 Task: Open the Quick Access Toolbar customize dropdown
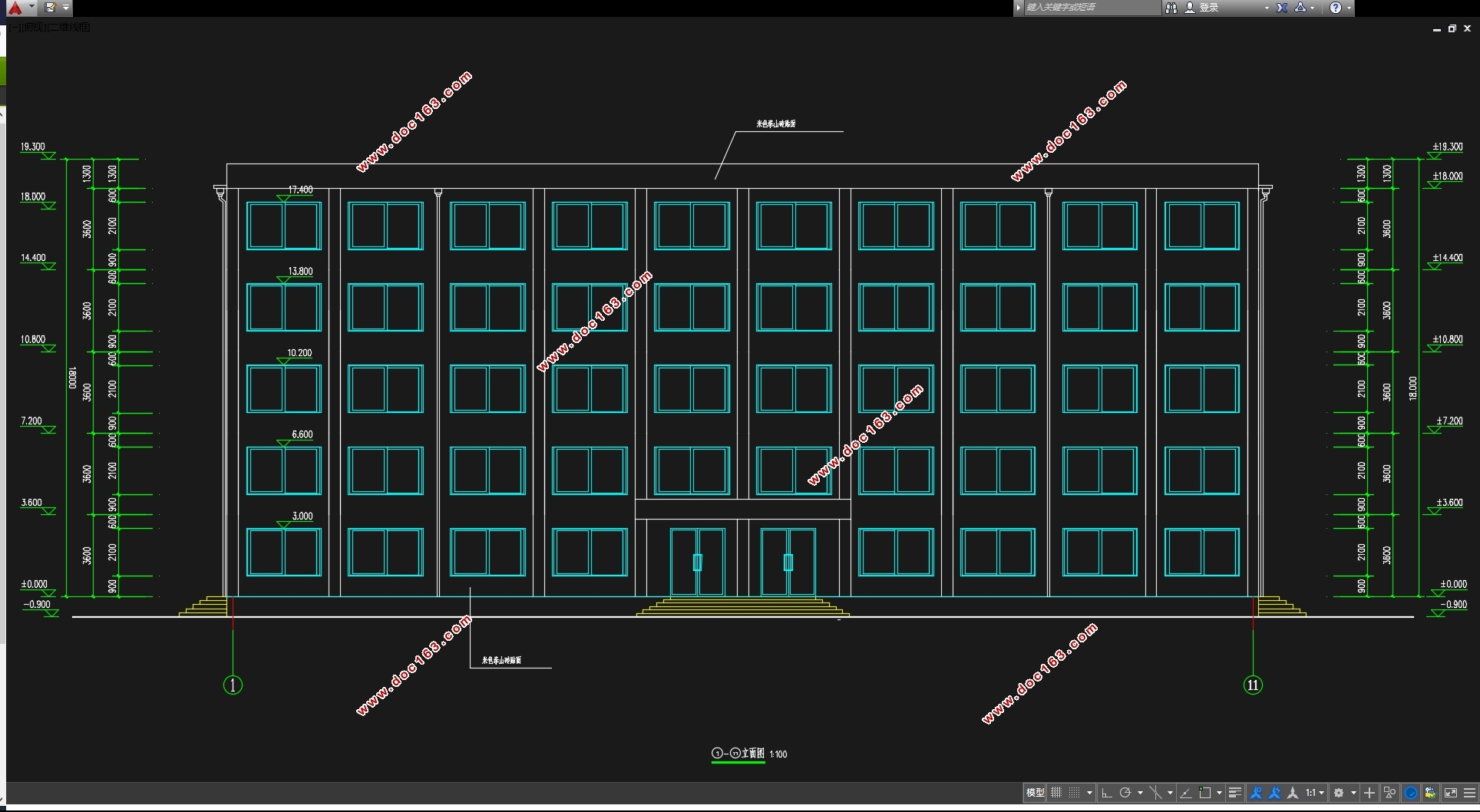(x=66, y=8)
